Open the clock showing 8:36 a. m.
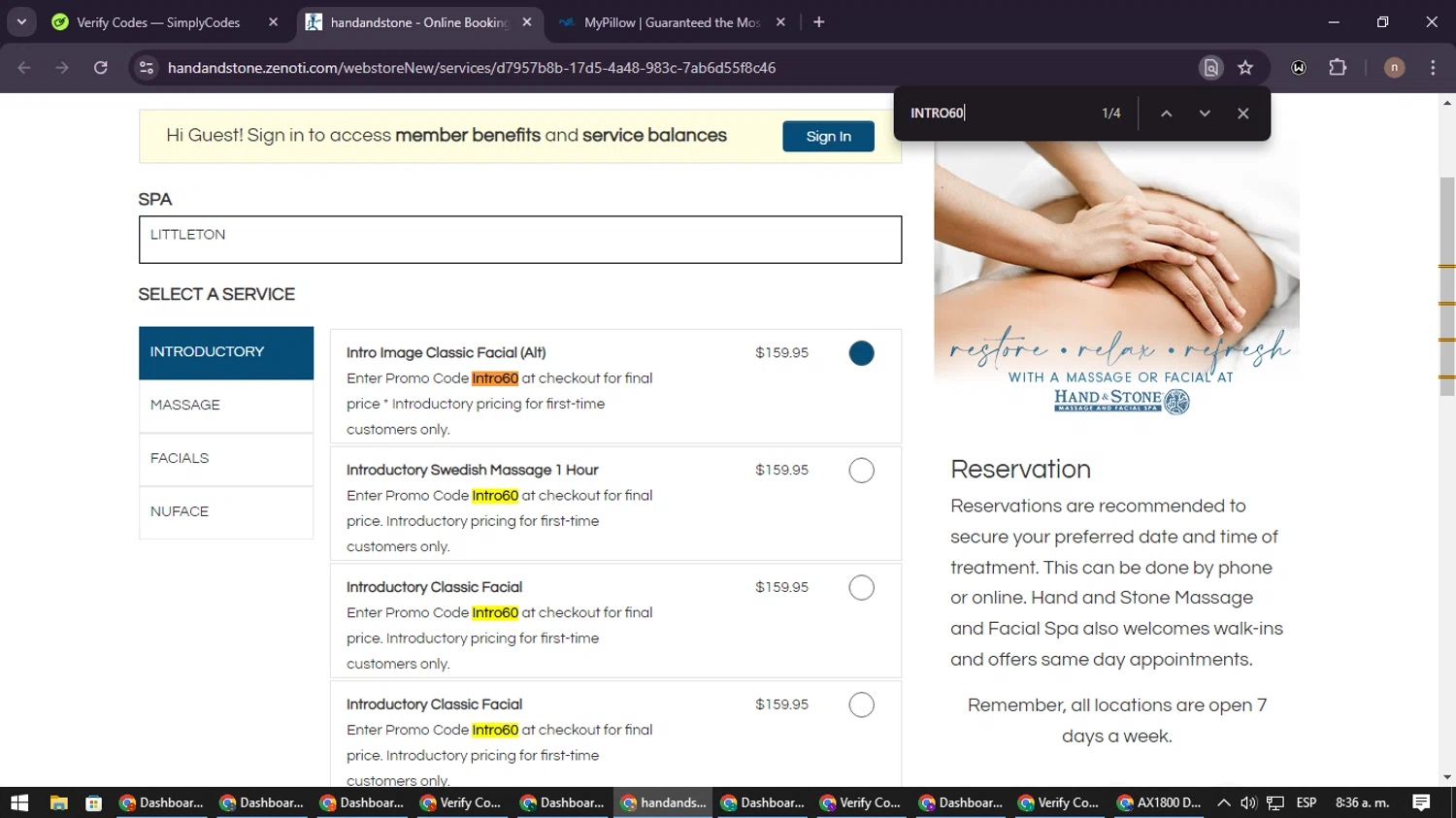Image resolution: width=1456 pixels, height=818 pixels. [1363, 802]
